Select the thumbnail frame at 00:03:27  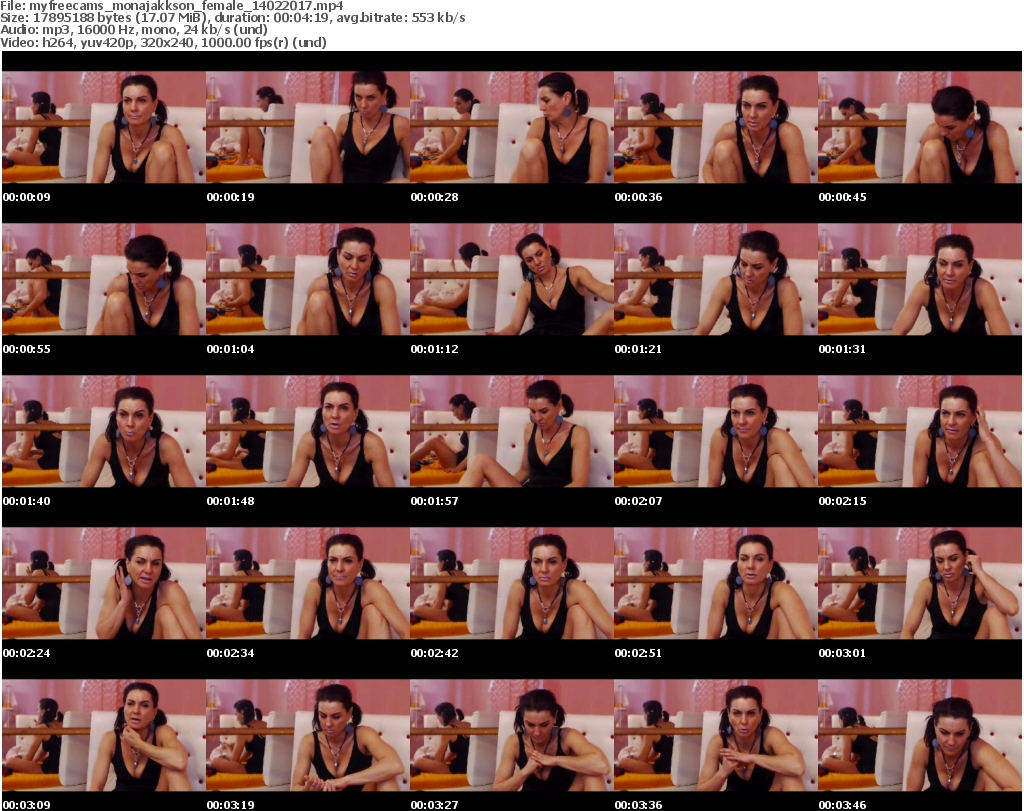coord(511,735)
